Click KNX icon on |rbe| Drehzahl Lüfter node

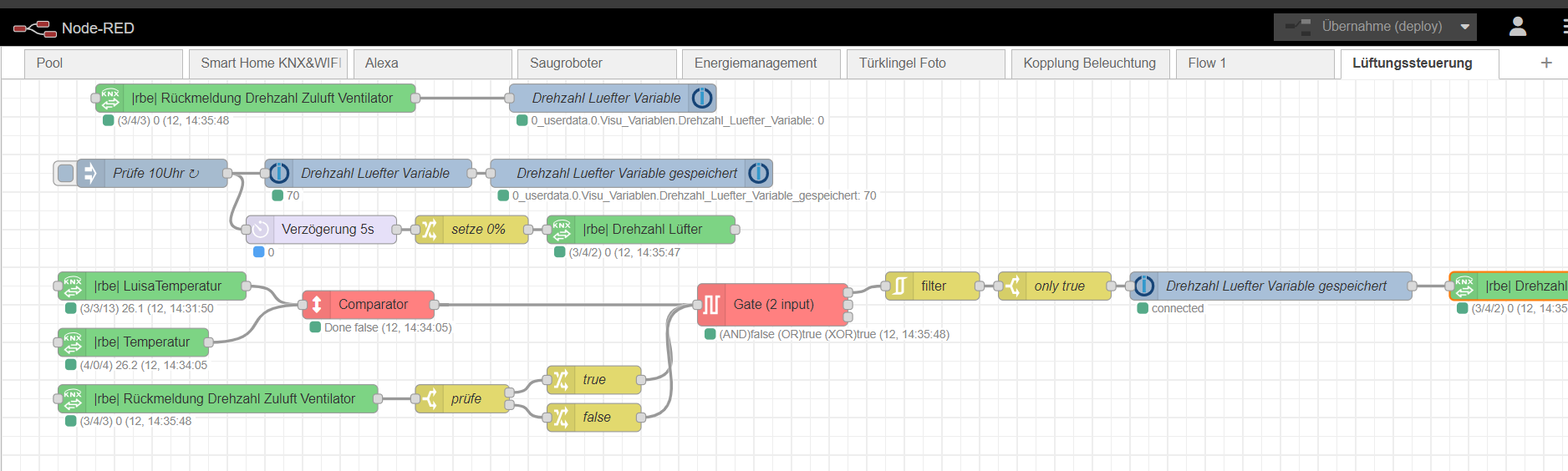tap(562, 229)
